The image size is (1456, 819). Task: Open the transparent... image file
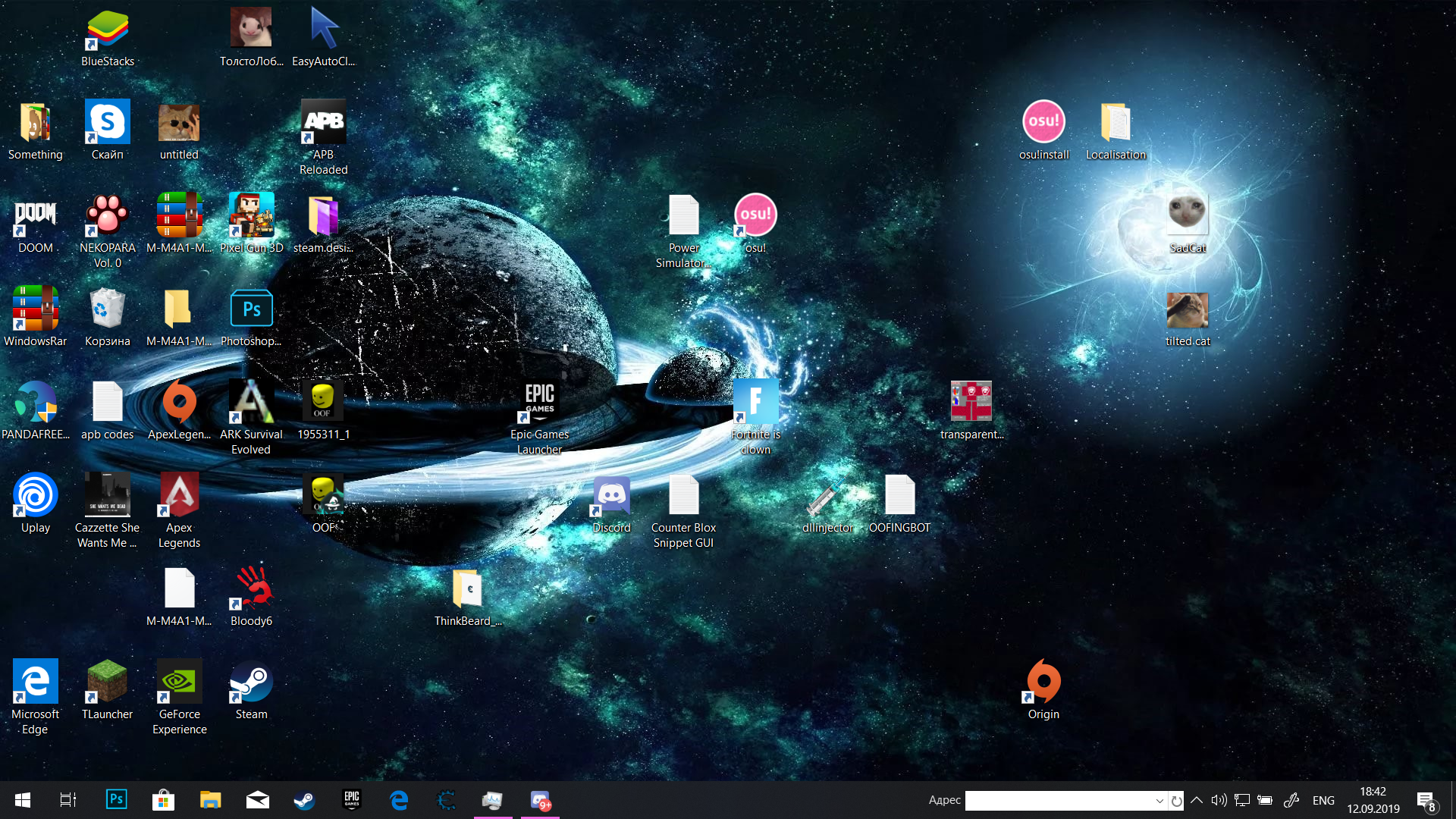pos(972,411)
